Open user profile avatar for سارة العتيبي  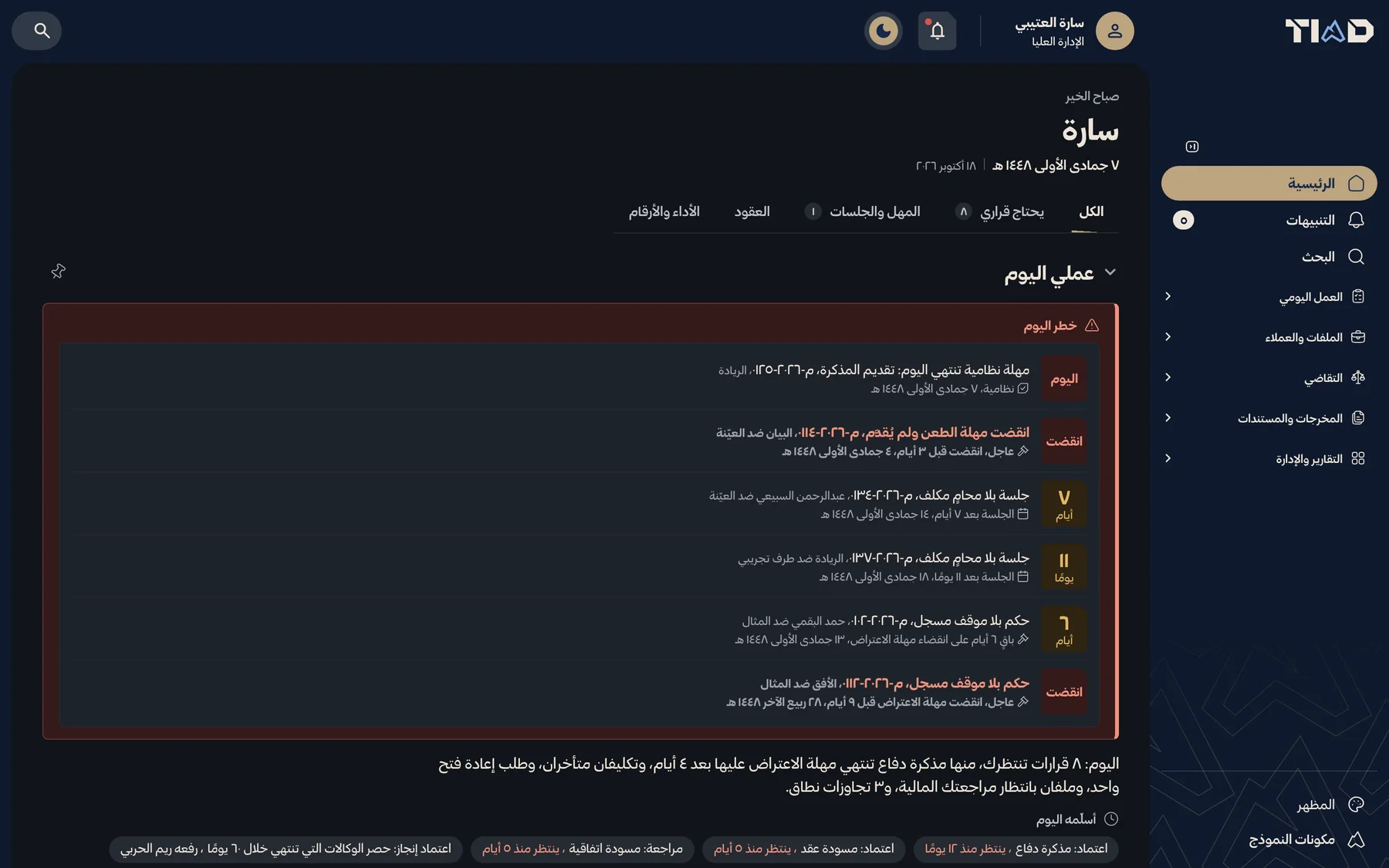click(x=1114, y=31)
